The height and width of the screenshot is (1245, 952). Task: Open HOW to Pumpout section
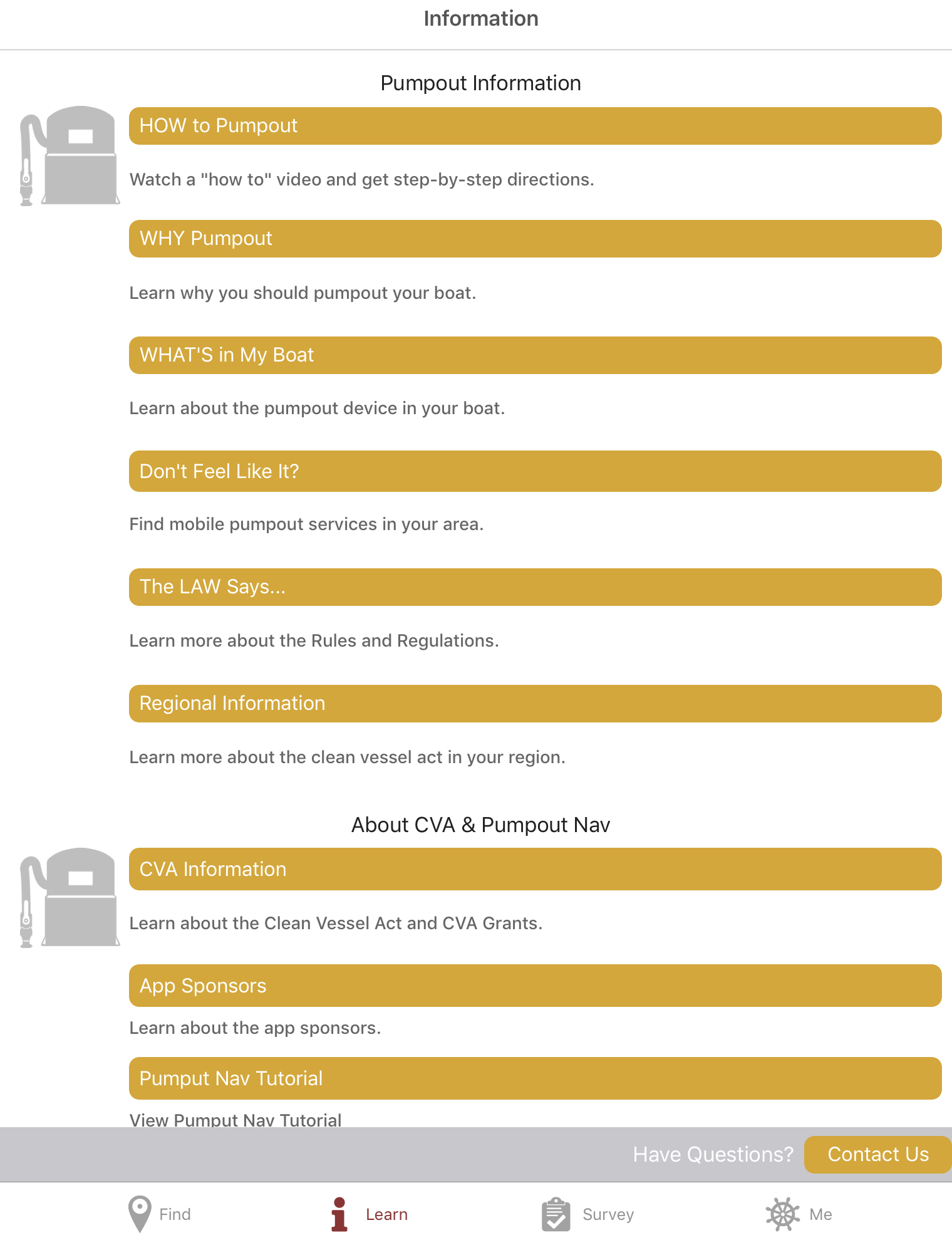535,126
